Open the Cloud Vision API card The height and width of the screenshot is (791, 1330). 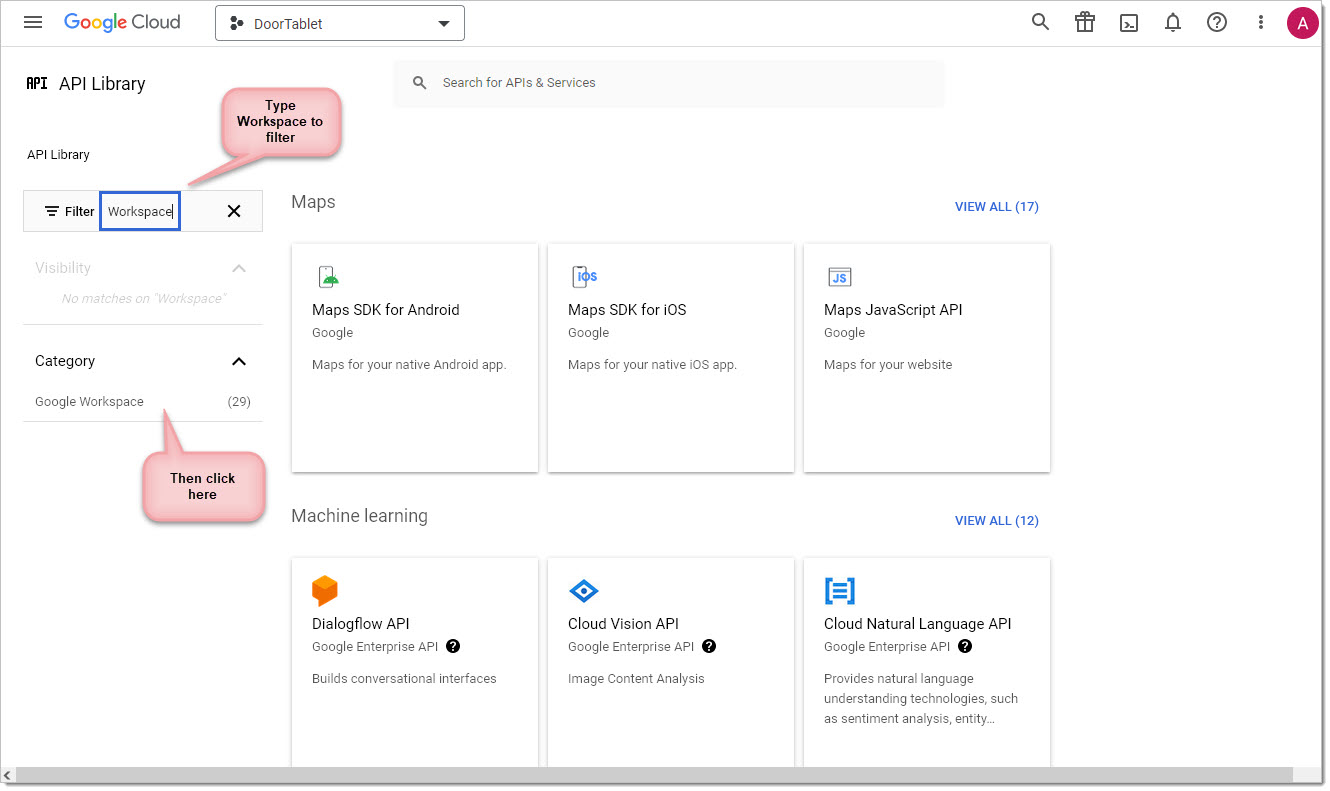tap(670, 660)
